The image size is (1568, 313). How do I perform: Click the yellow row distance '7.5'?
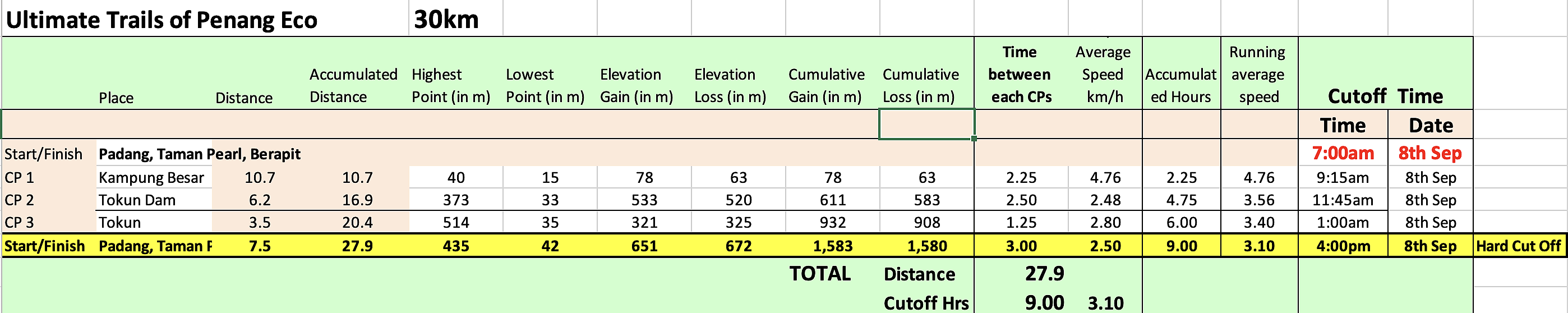(260, 246)
